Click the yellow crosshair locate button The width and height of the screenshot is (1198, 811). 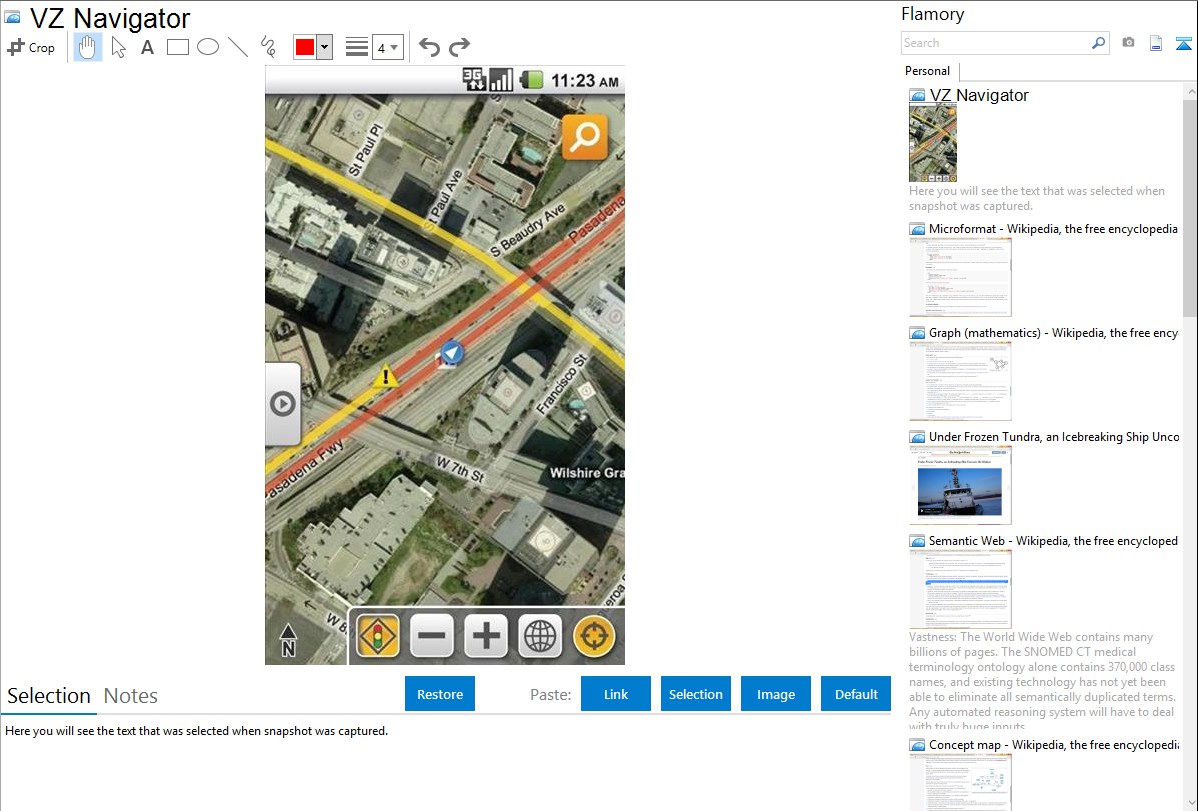click(594, 636)
